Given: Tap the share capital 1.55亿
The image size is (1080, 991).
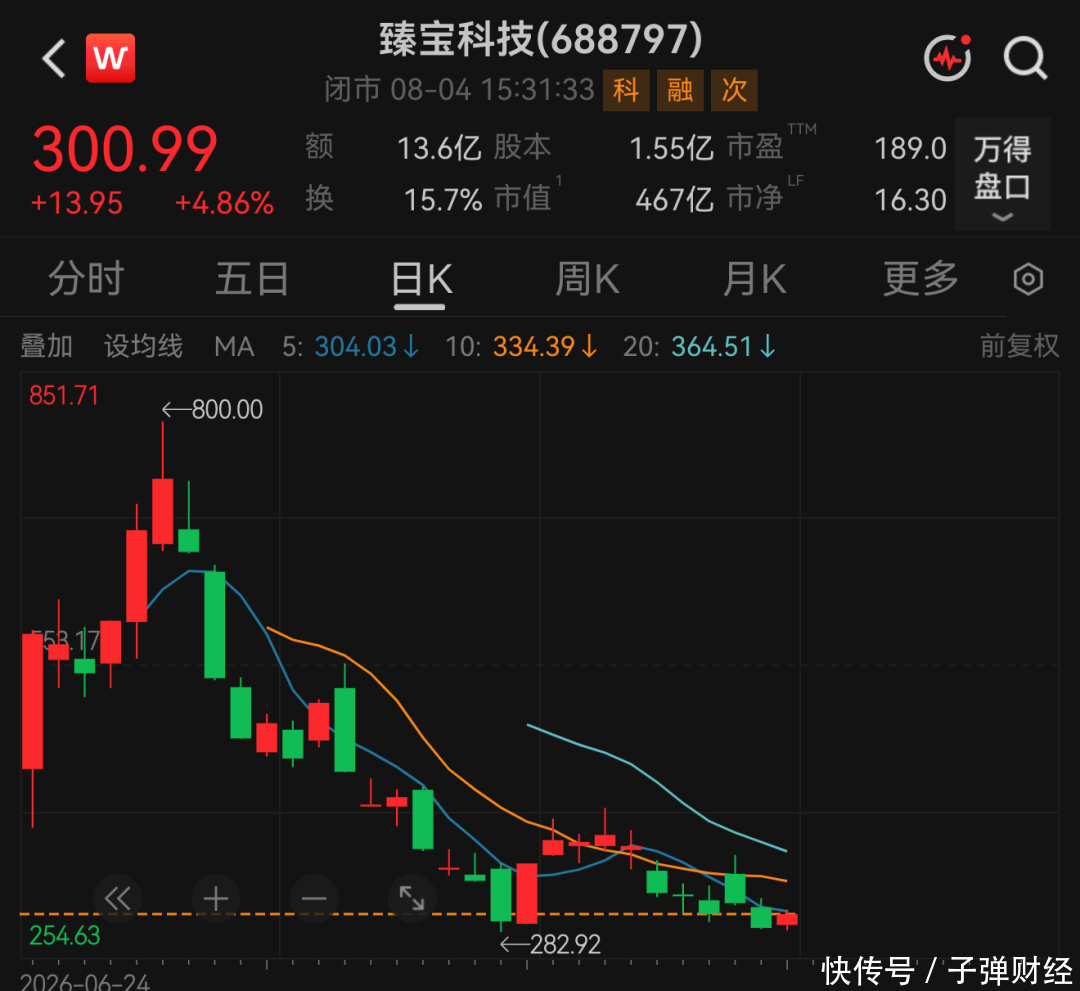Looking at the screenshot, I should tap(672, 149).
